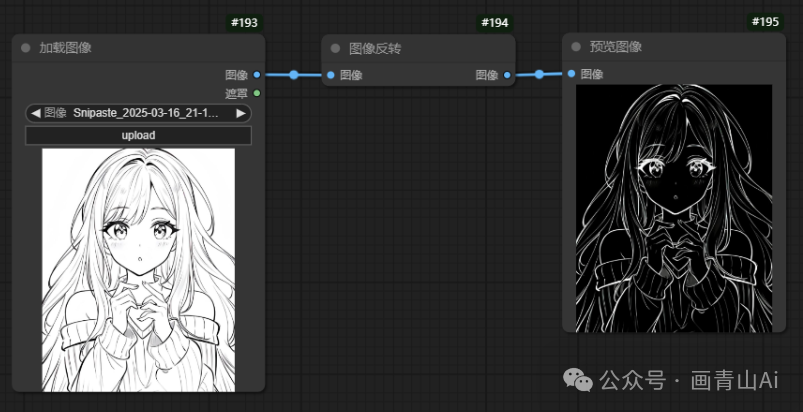Viewport: 803px width, 412px height.
Task: Click the link midpoint between nodes #193 and #194
Action: 293,75
